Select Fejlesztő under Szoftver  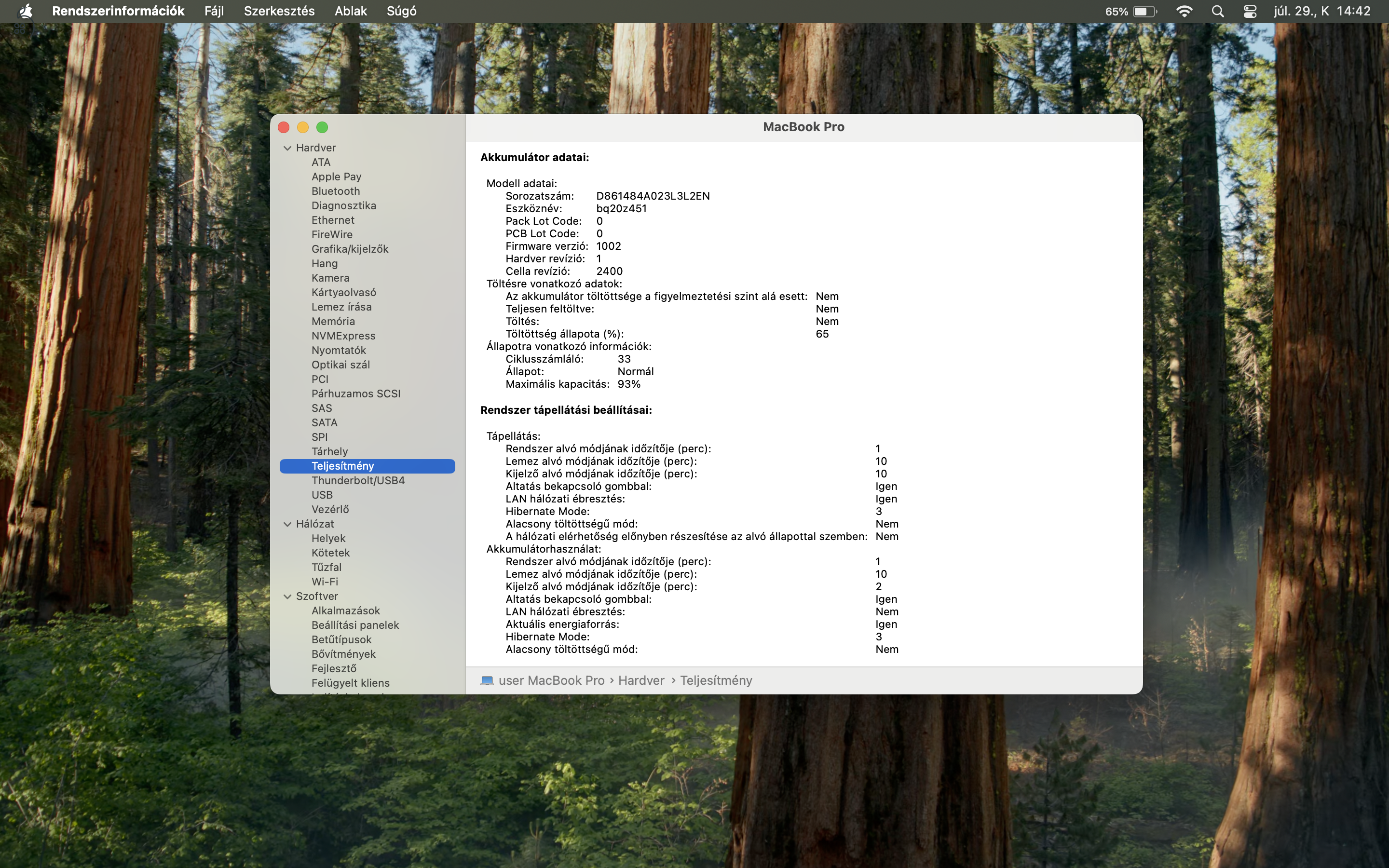[368, 669]
